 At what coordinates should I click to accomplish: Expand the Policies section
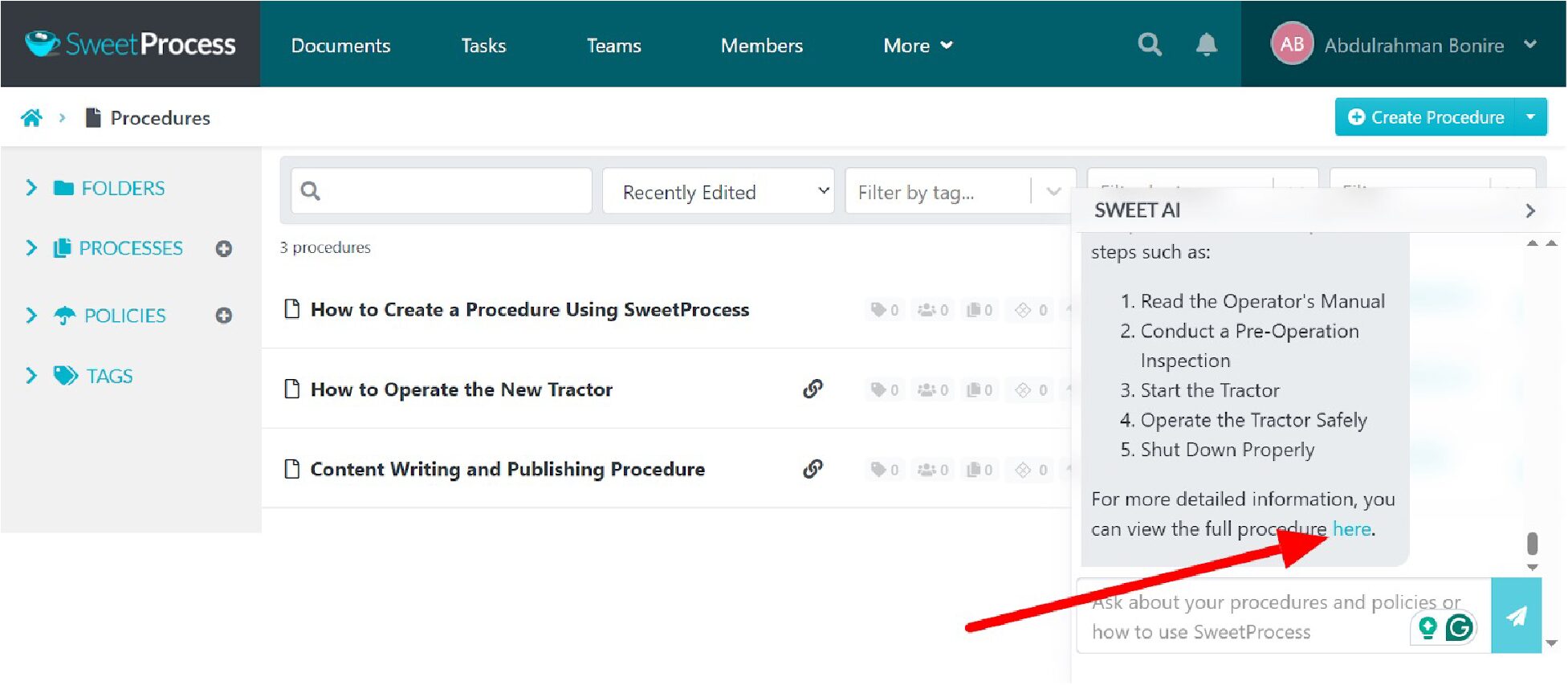(31, 316)
